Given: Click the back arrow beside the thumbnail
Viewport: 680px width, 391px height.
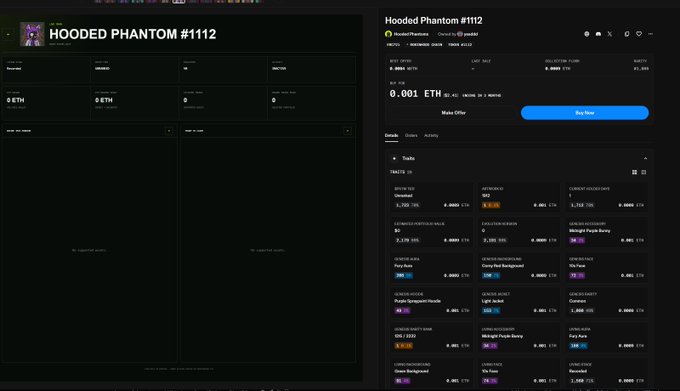Looking at the screenshot, I should pos(8,34).
